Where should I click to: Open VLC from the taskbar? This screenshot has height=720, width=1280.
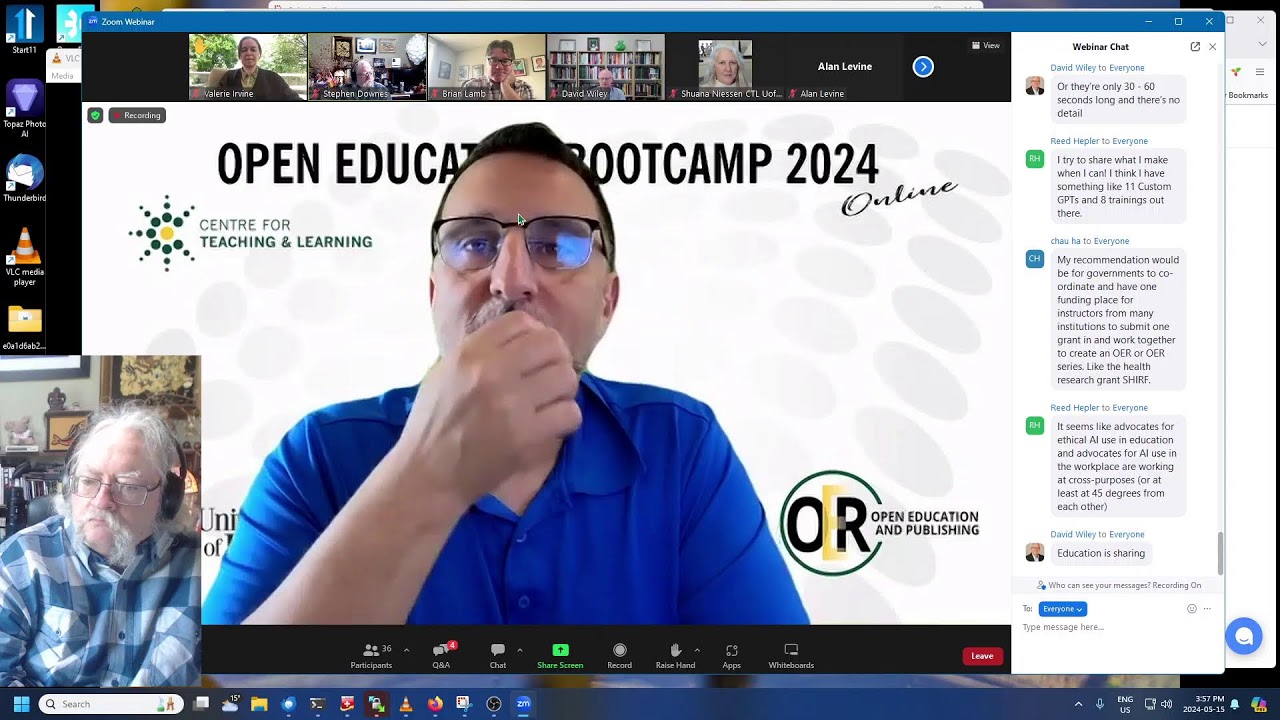point(405,704)
